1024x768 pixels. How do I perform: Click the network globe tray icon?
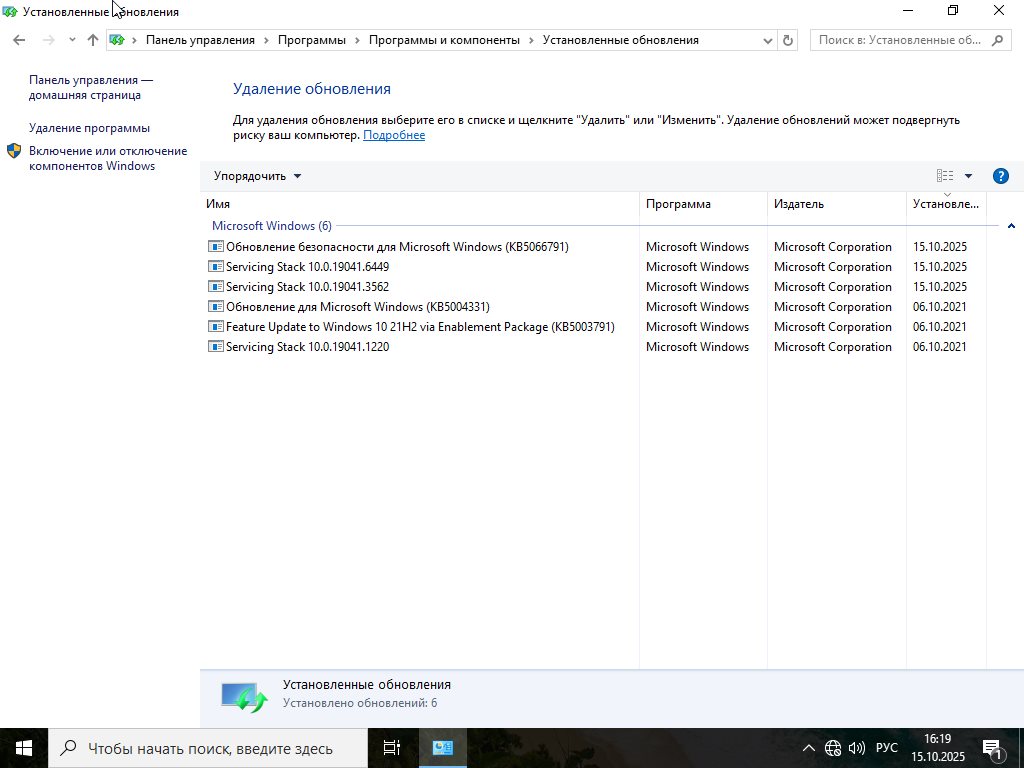point(833,748)
